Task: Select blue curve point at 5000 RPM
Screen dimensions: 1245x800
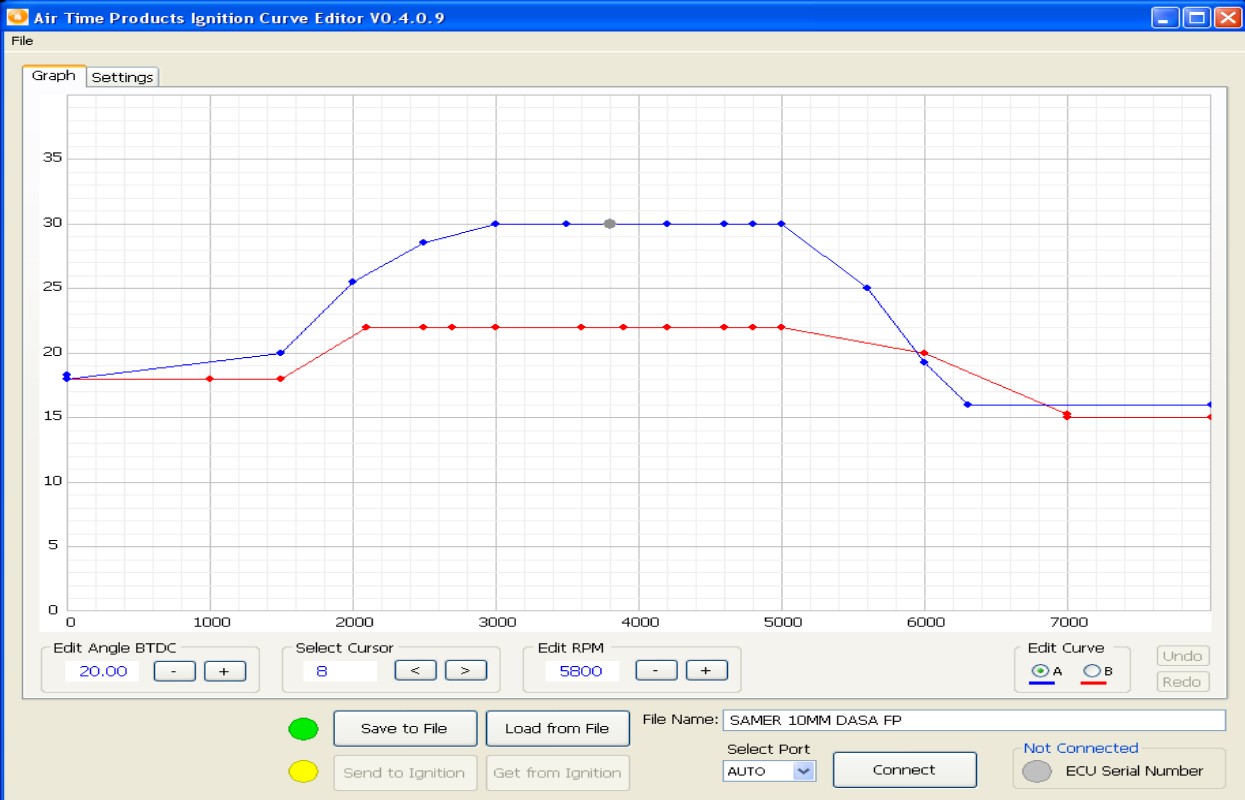Action: click(781, 224)
